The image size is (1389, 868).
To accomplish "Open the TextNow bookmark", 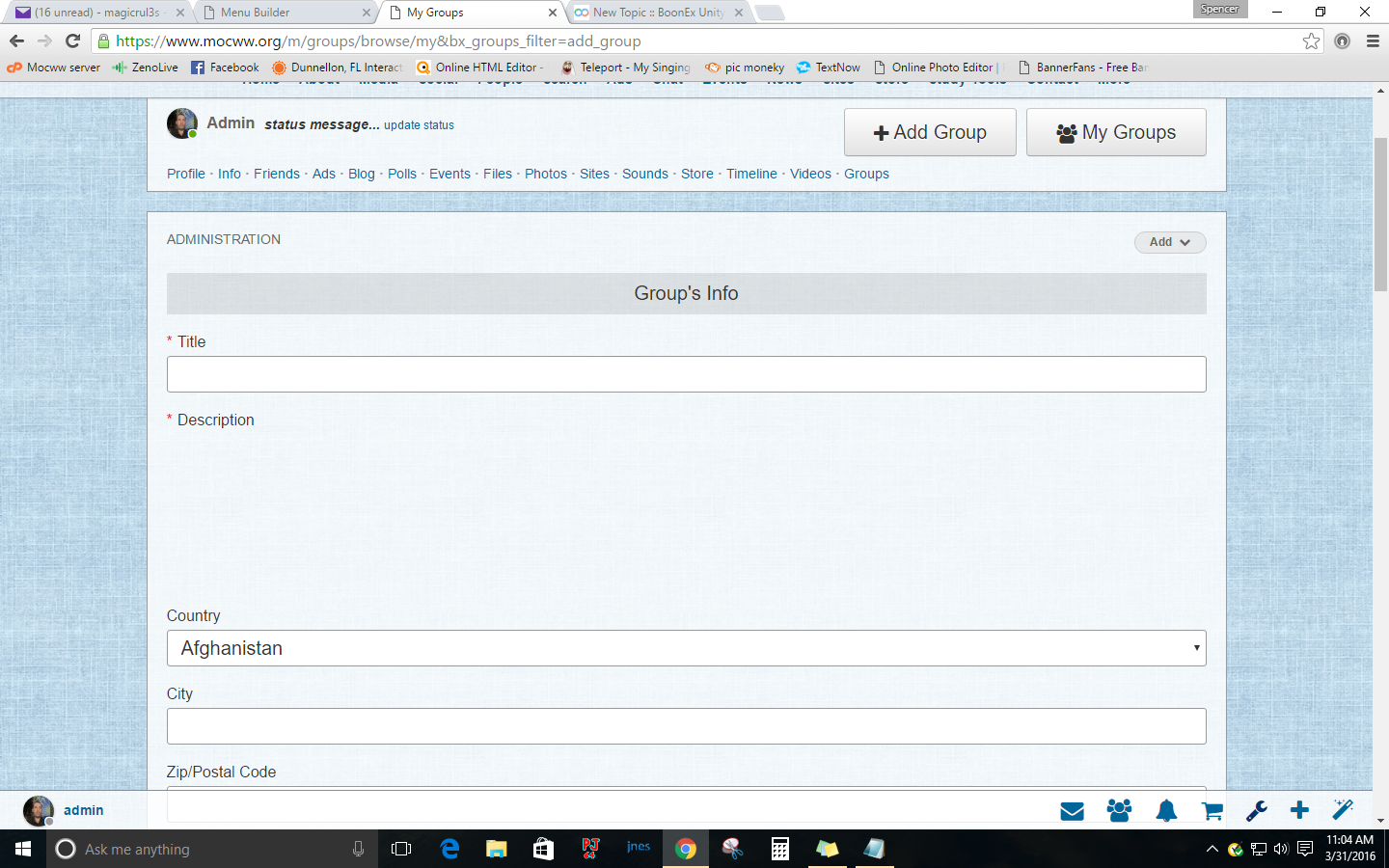I will coord(829,68).
